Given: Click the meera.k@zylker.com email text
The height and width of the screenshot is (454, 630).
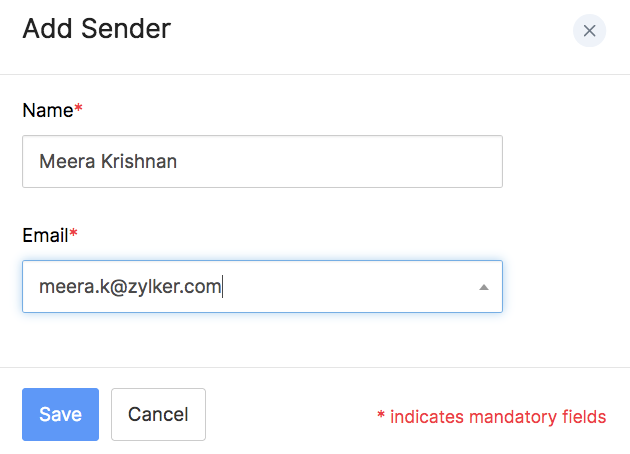Looking at the screenshot, I should pyautogui.click(x=129, y=287).
